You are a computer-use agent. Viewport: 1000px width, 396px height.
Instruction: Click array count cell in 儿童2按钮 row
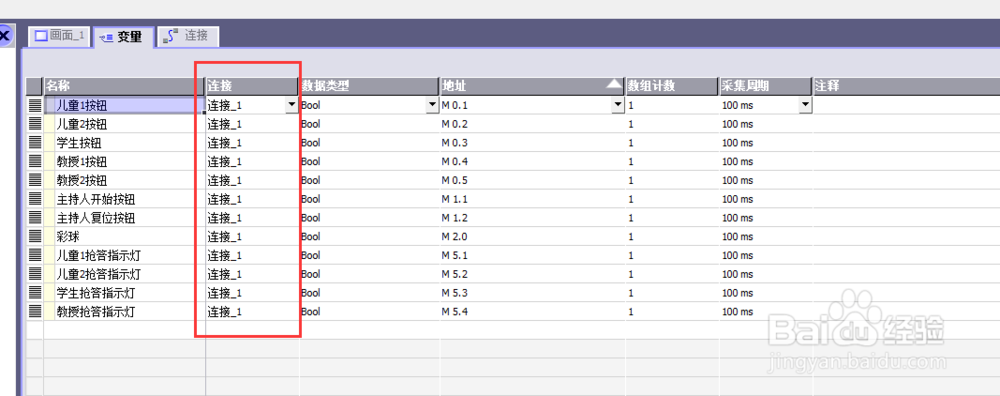[672, 124]
